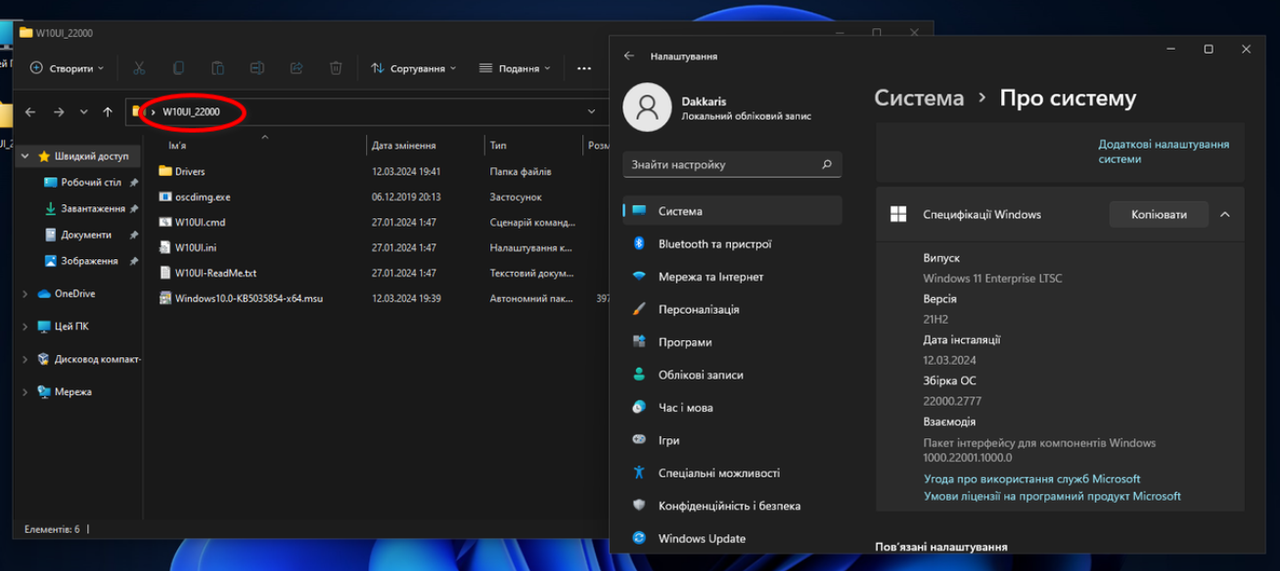The width and height of the screenshot is (1280, 571).
Task: Click the Settings window back arrow
Action: pyautogui.click(x=629, y=56)
